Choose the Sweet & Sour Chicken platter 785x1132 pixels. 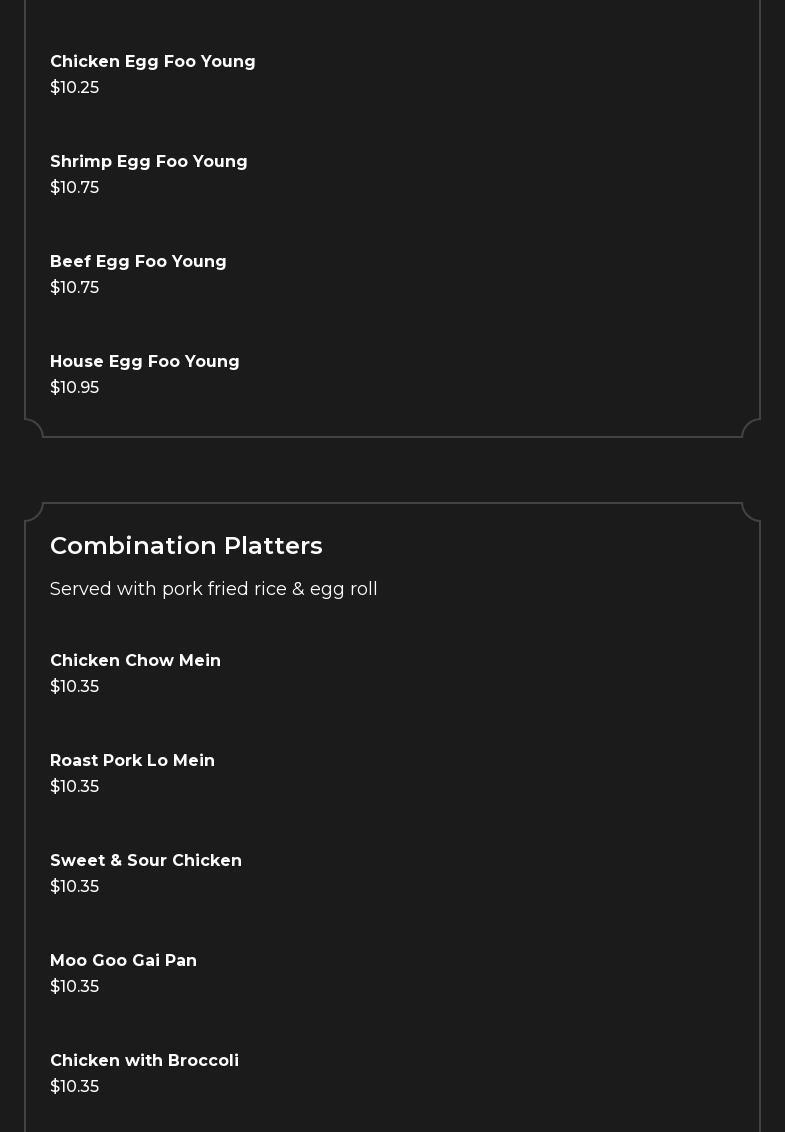(146, 861)
